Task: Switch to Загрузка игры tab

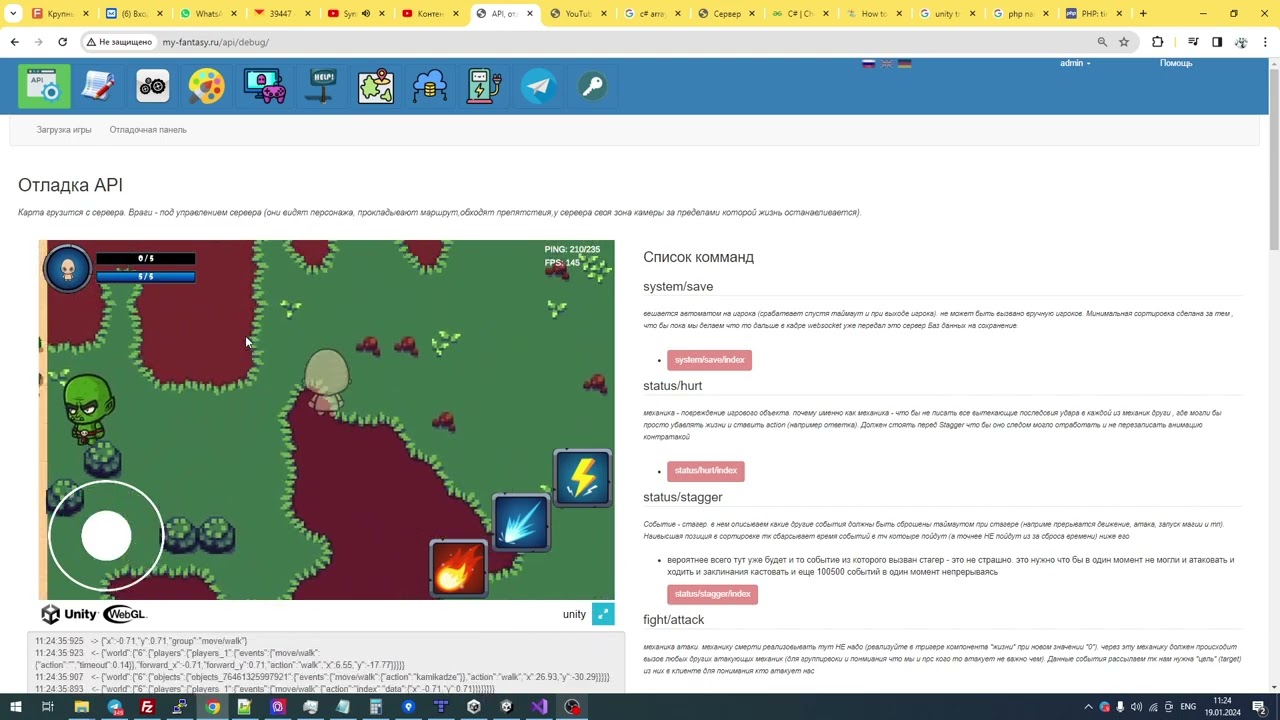Action: coord(64,130)
